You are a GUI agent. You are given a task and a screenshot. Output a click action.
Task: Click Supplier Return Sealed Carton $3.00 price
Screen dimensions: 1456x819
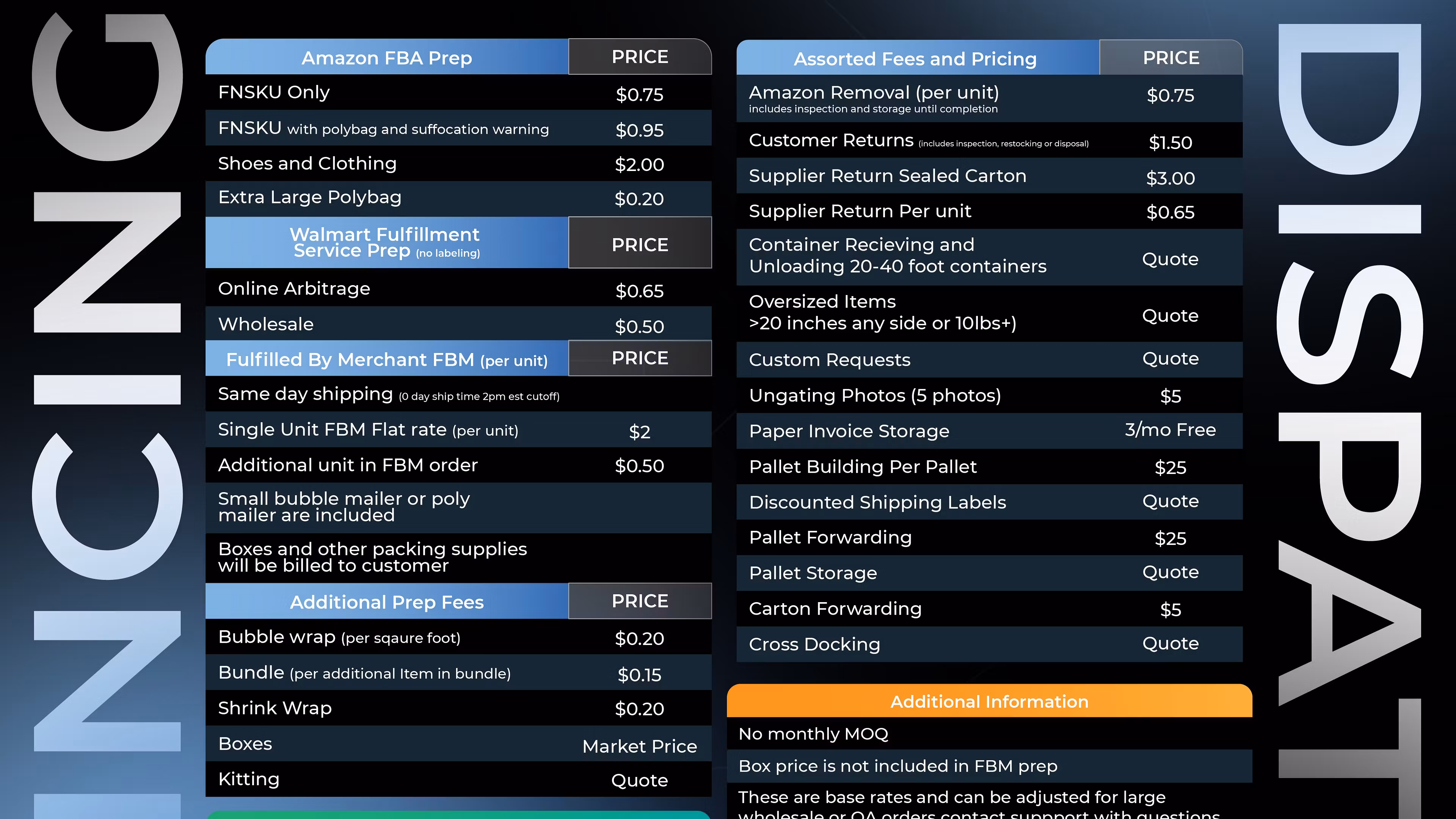pos(1170,178)
